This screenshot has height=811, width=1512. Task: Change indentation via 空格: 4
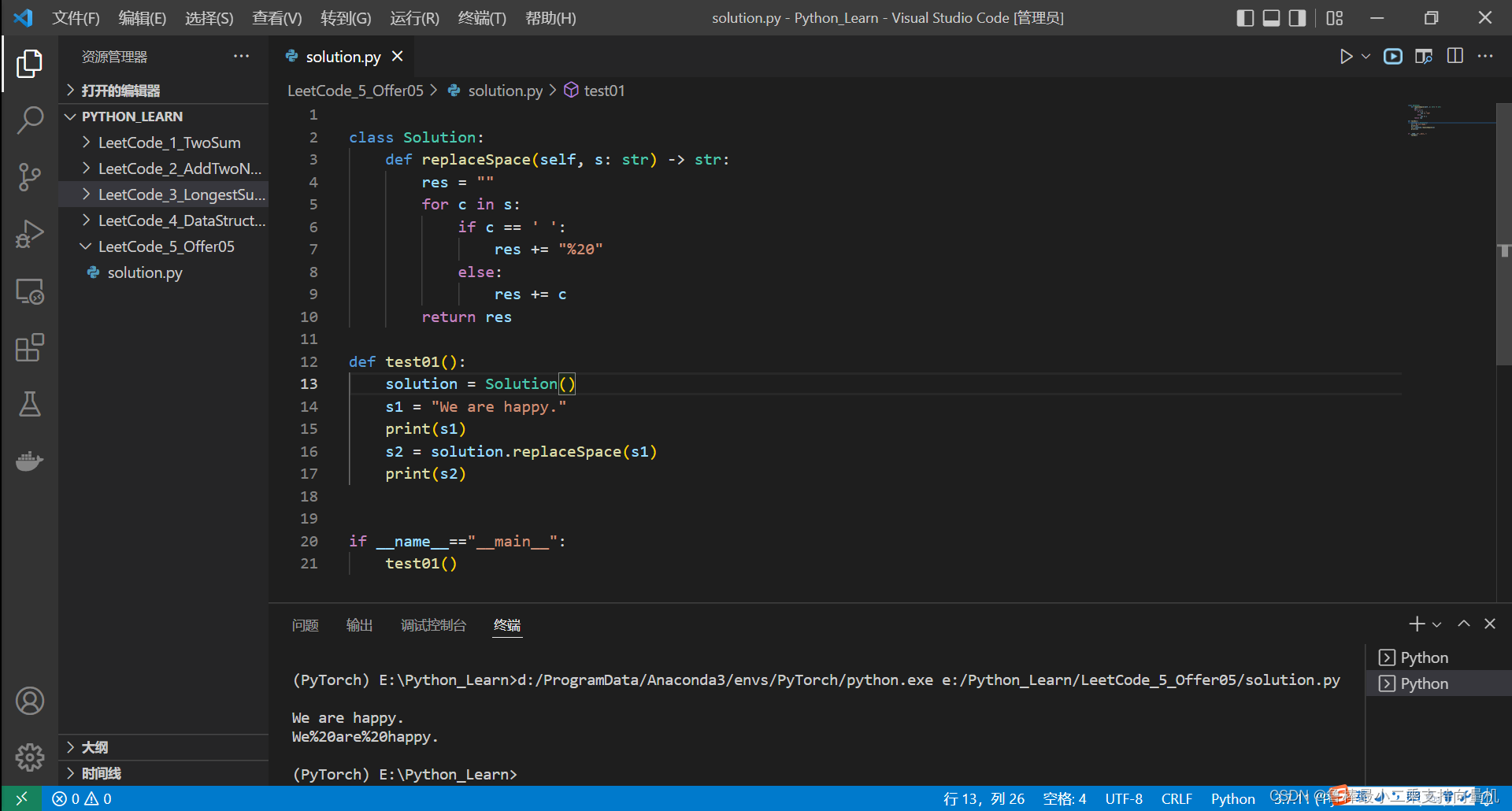[1065, 798]
